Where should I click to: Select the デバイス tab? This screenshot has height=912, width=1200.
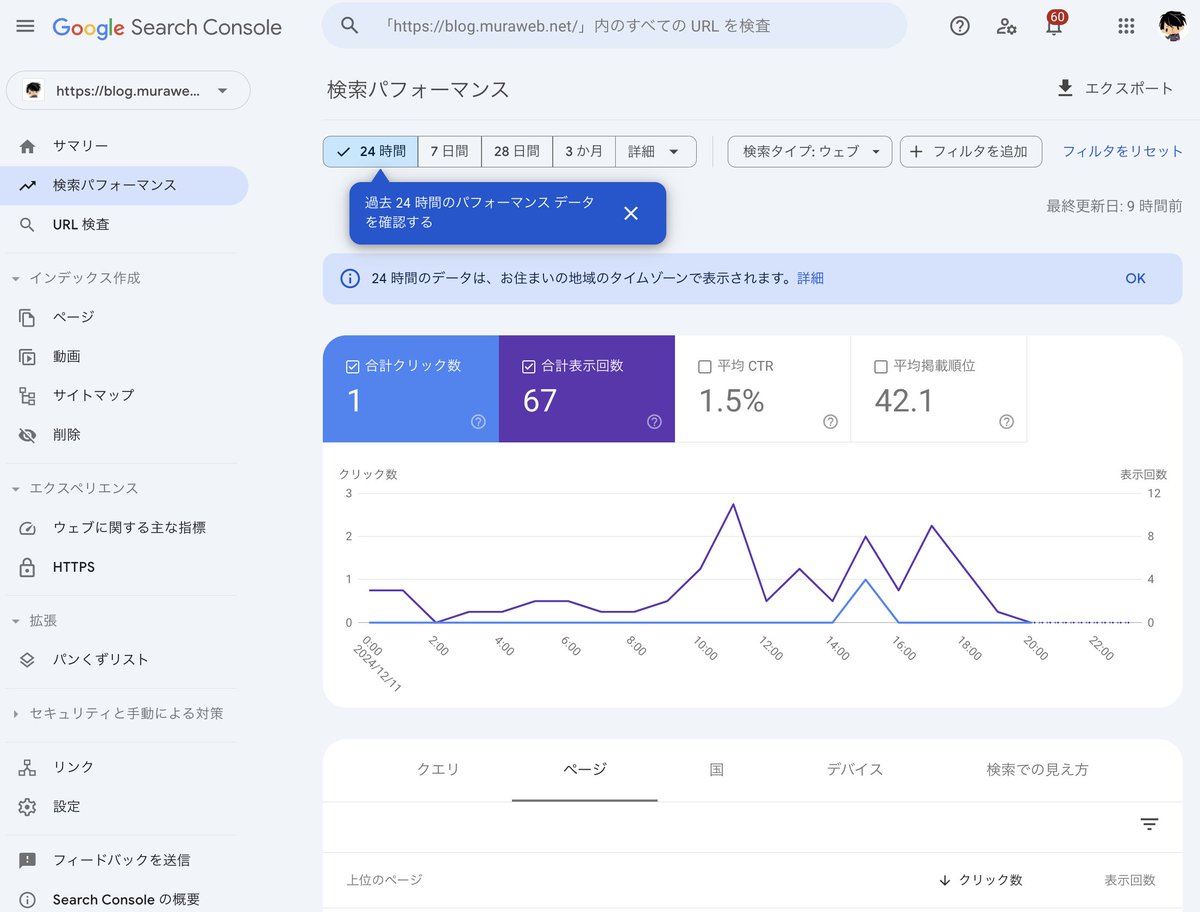854,769
